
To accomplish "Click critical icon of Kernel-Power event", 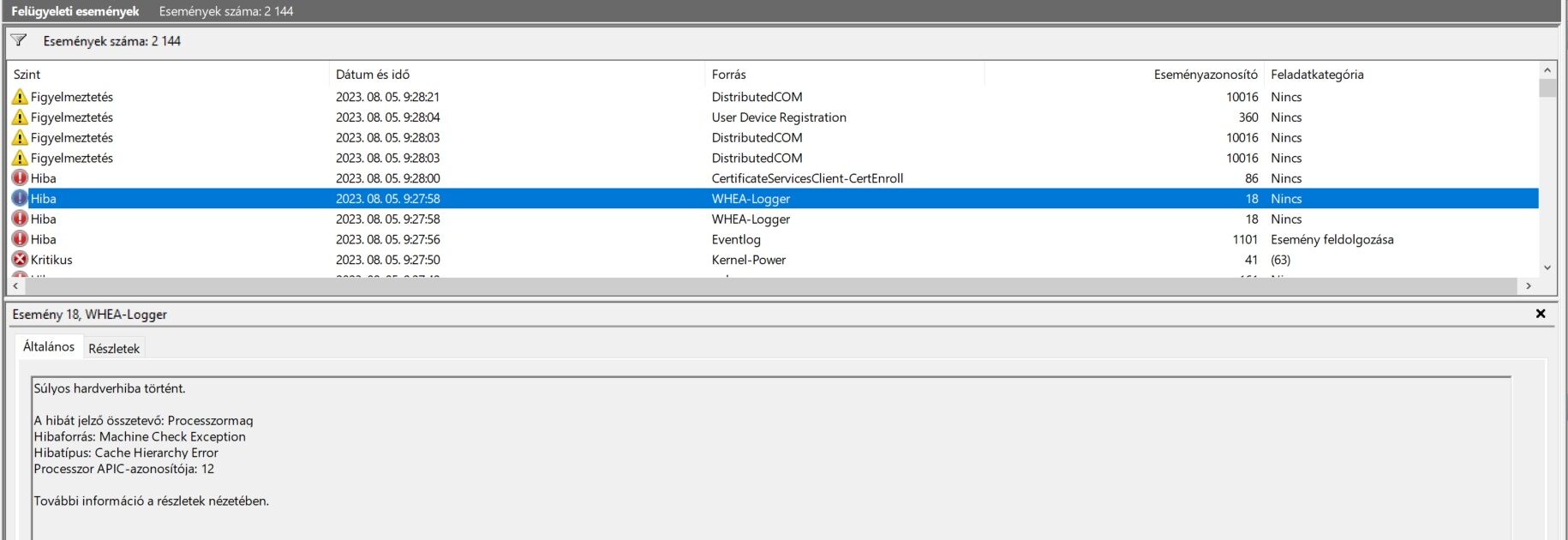I will pos(20,260).
